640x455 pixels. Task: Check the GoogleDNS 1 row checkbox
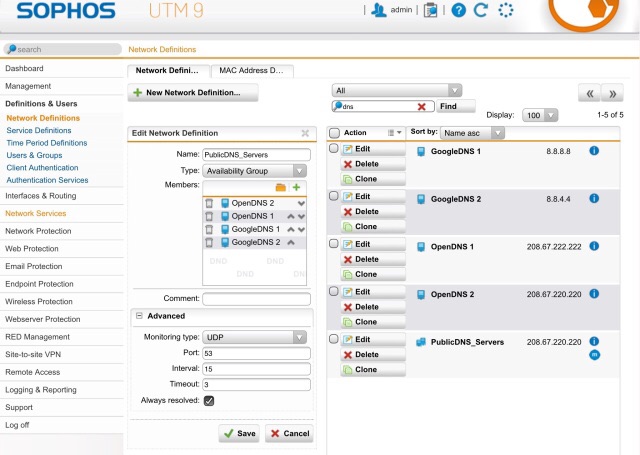333,148
